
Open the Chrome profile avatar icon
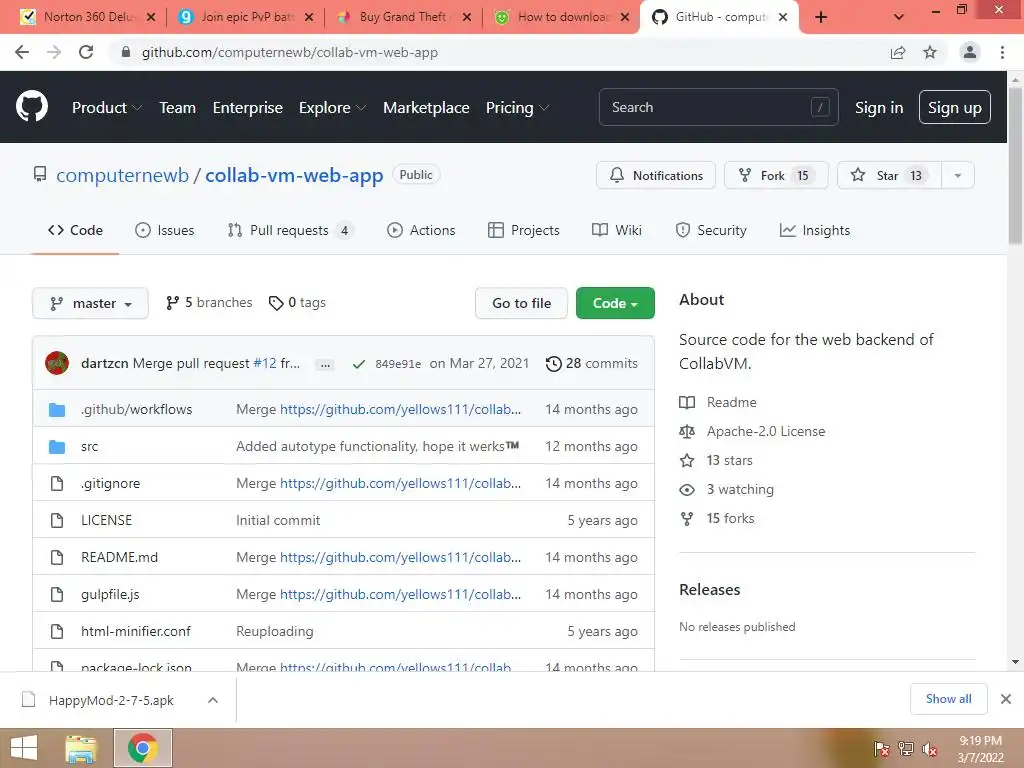click(970, 52)
